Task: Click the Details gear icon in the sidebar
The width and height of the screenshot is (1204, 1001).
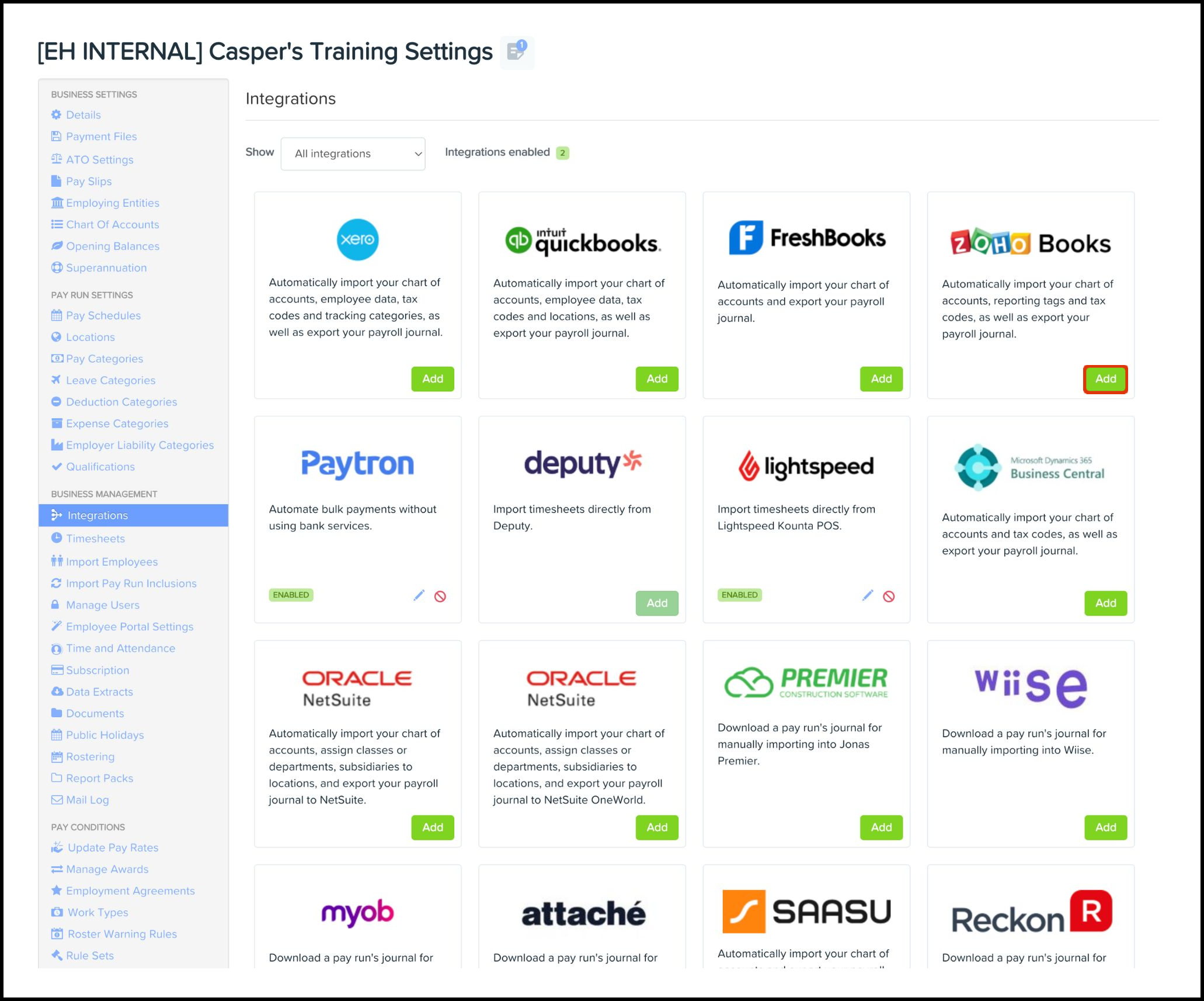Action: pos(56,114)
